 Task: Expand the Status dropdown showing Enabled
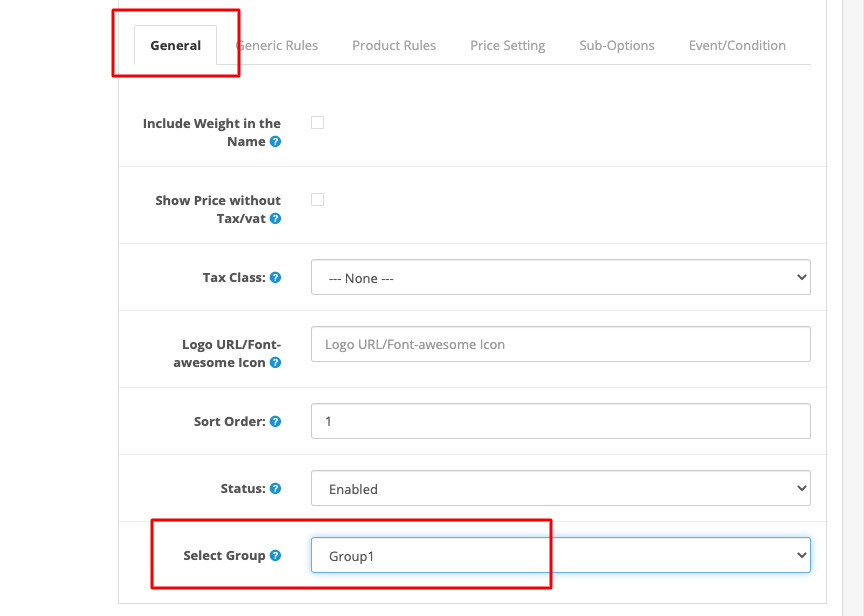(560, 488)
